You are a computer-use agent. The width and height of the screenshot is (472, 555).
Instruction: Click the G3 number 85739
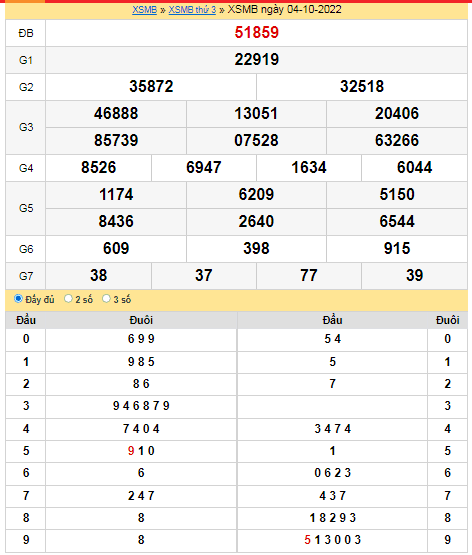point(116,141)
